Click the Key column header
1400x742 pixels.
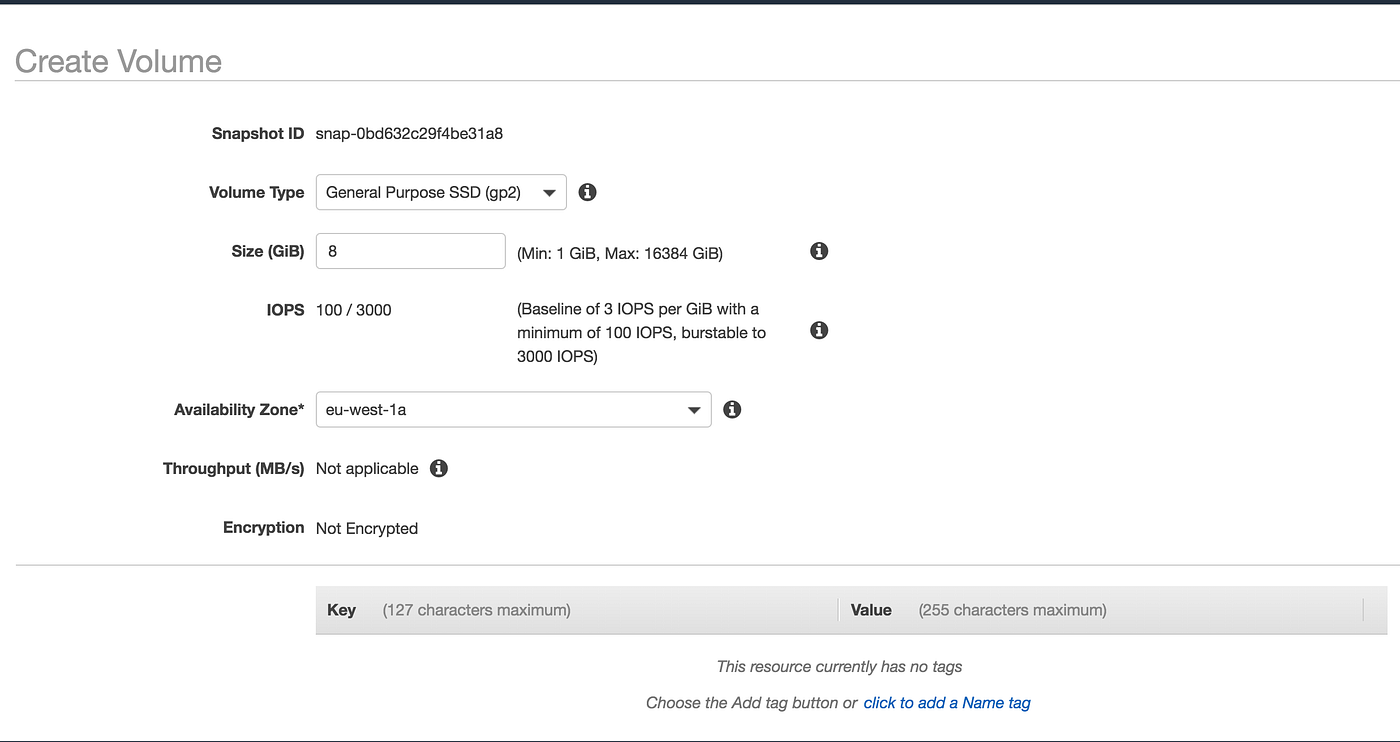pyautogui.click(x=342, y=610)
